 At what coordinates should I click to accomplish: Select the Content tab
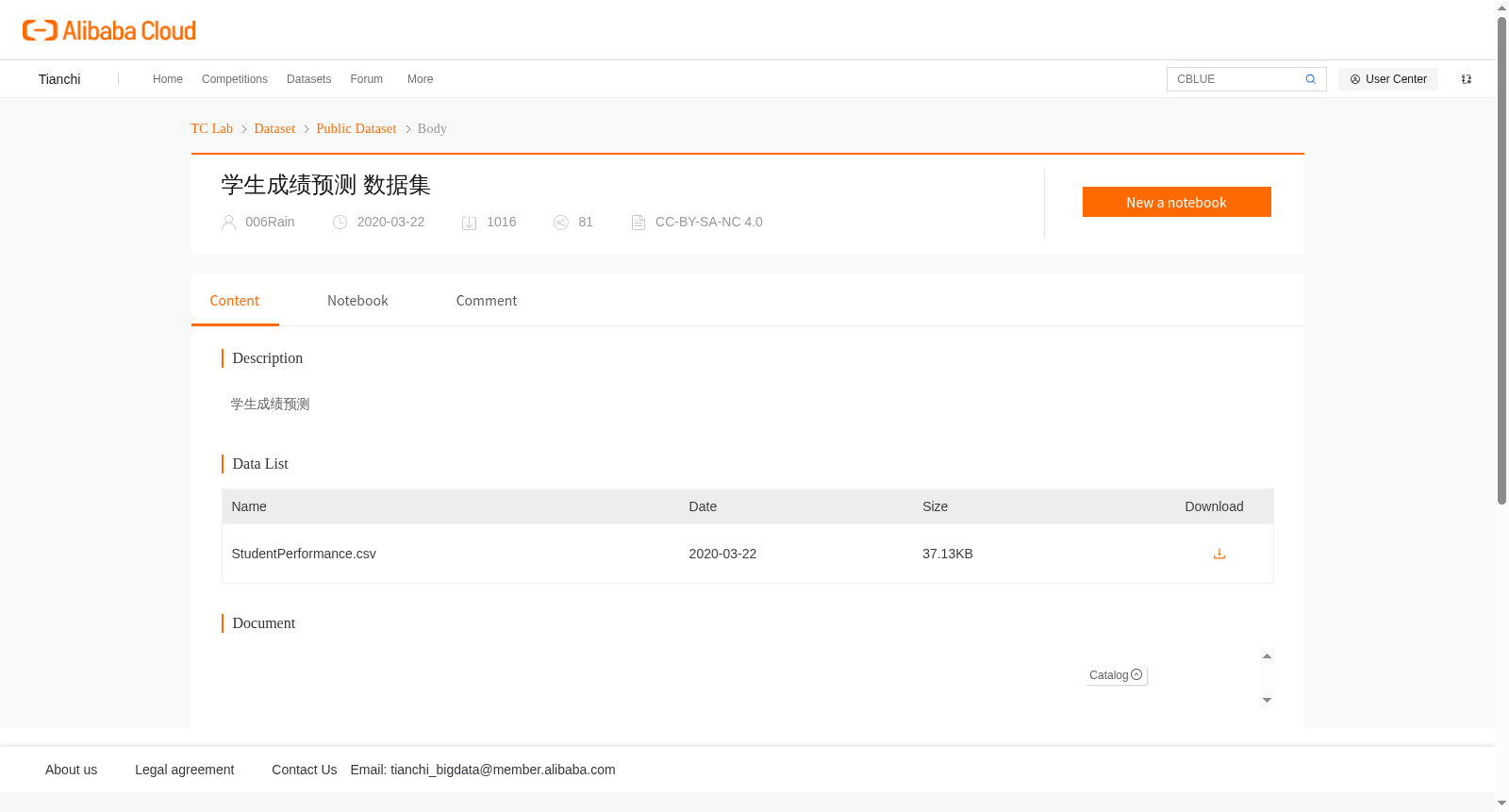point(235,301)
